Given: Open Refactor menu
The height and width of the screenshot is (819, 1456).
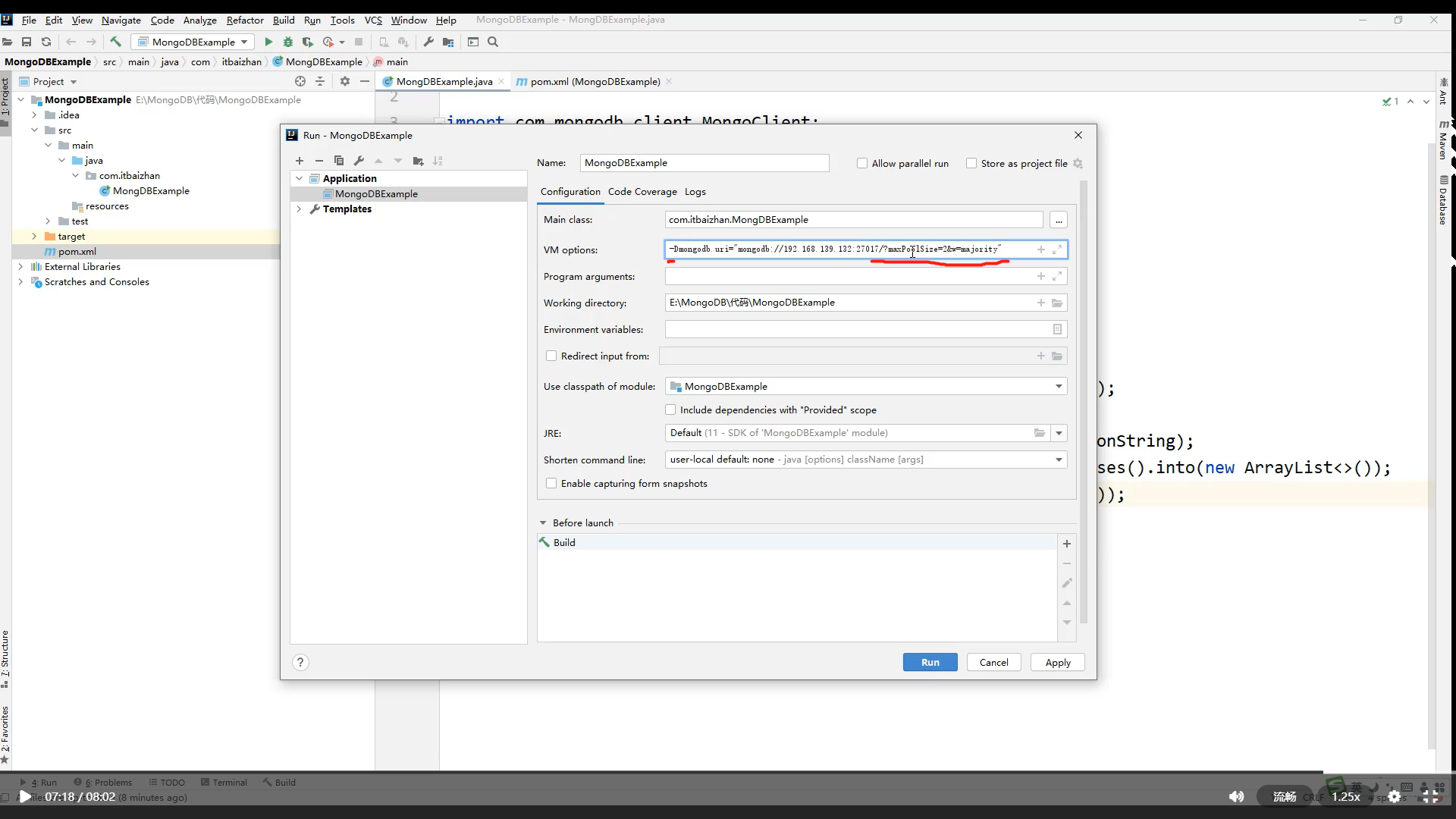Looking at the screenshot, I should [x=245, y=20].
